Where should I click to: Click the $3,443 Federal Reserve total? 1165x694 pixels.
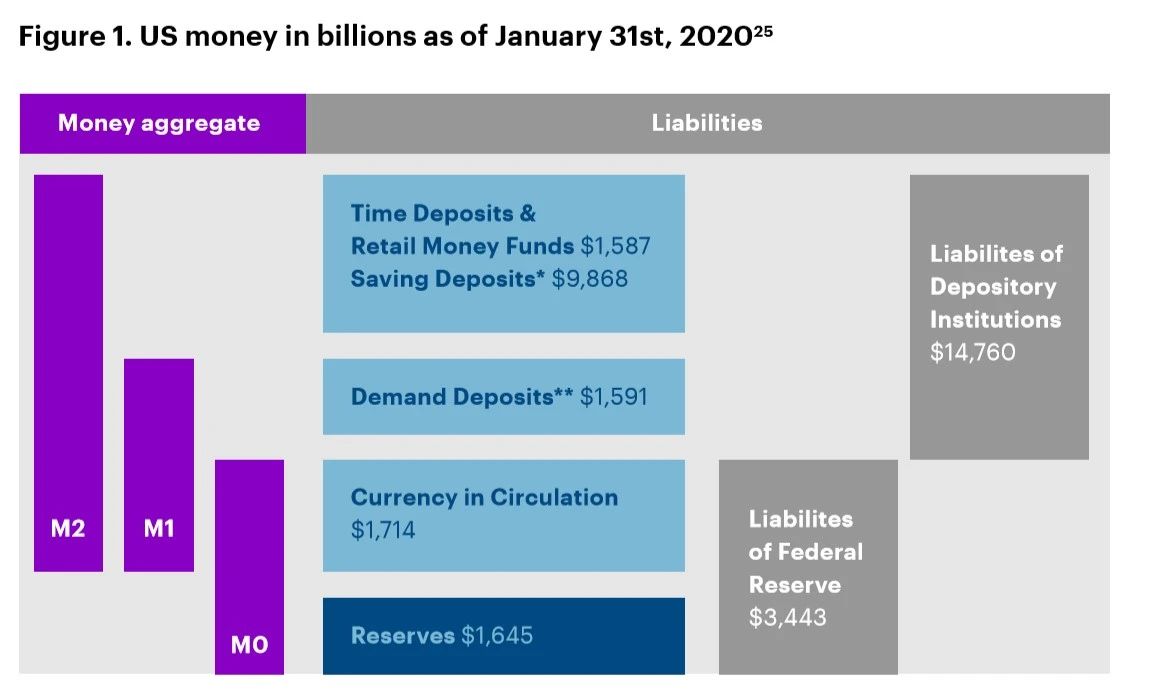click(x=788, y=617)
